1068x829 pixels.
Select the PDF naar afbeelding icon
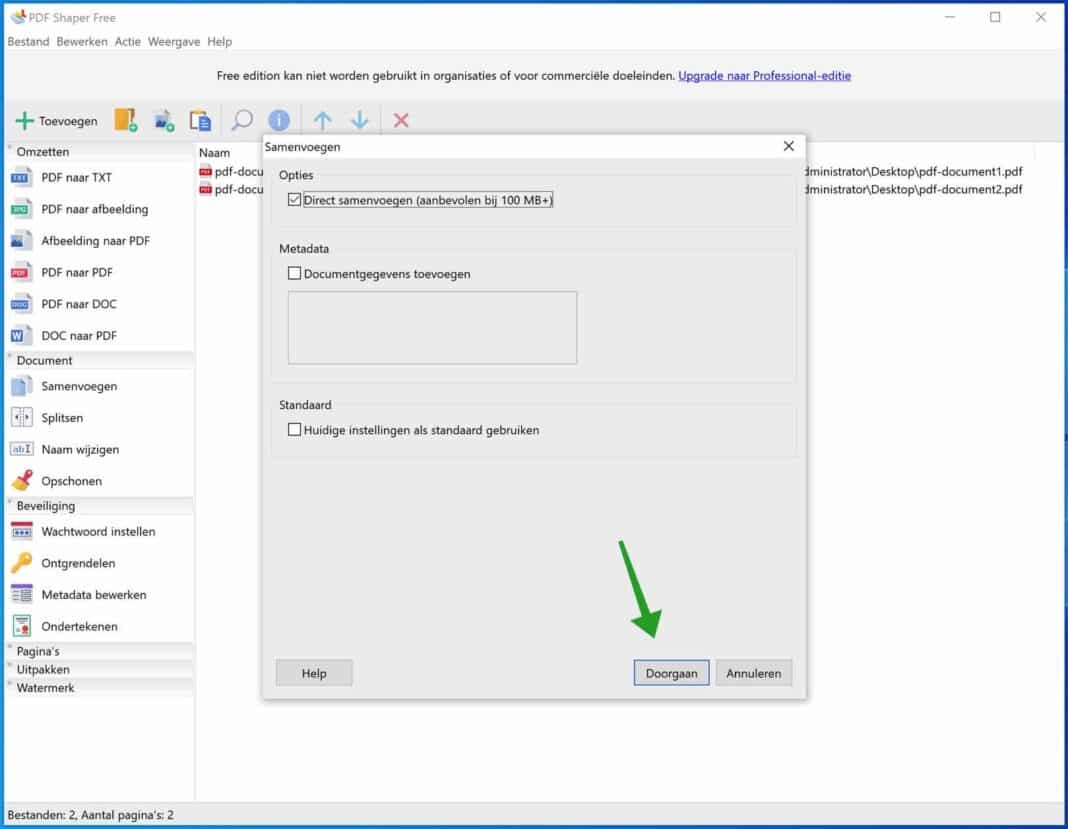[21, 209]
